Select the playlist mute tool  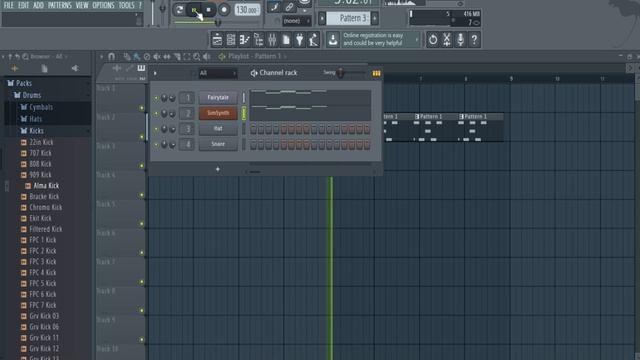[x=157, y=57]
